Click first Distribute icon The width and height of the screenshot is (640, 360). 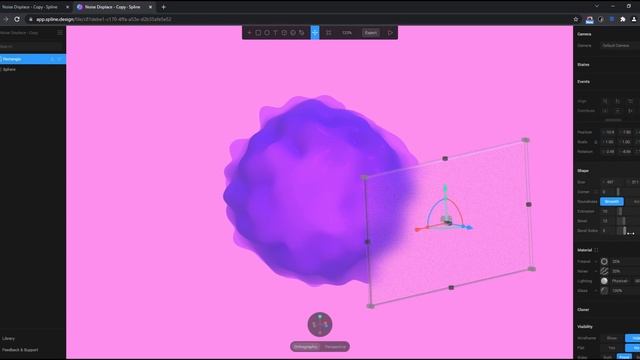click(605, 111)
